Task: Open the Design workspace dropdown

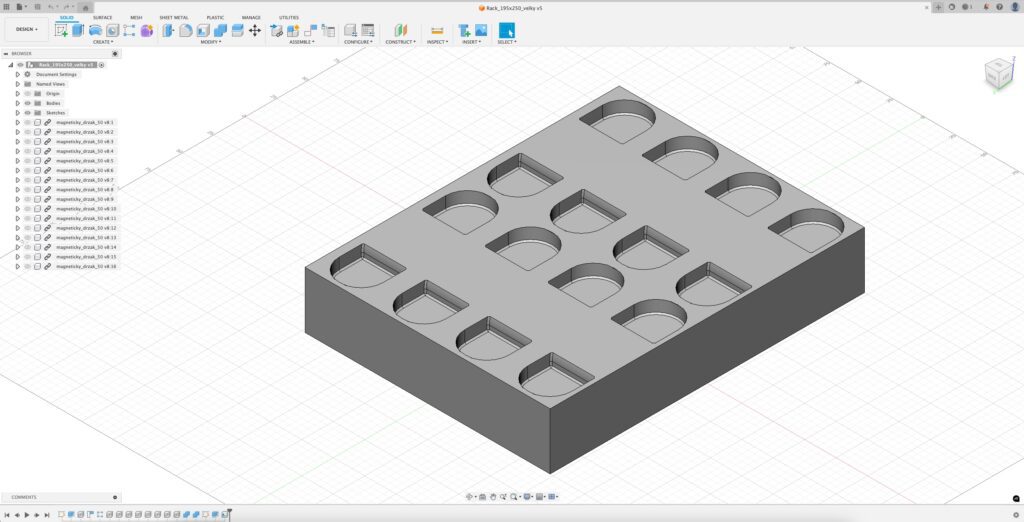Action: [x=27, y=29]
